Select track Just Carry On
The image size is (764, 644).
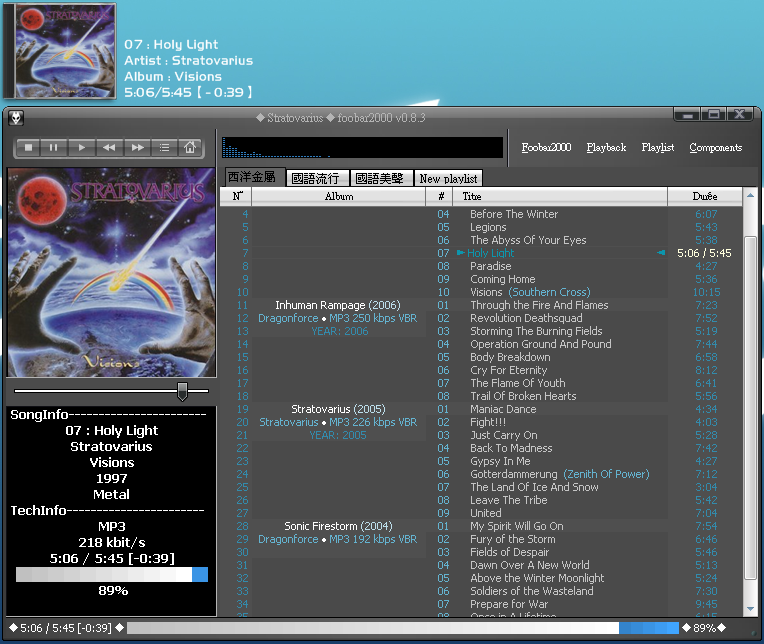click(x=503, y=435)
